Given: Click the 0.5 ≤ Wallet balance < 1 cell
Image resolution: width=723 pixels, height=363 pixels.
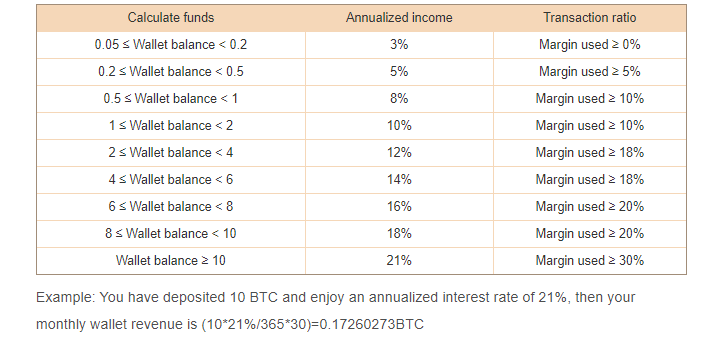Looking at the screenshot, I should tap(171, 99).
